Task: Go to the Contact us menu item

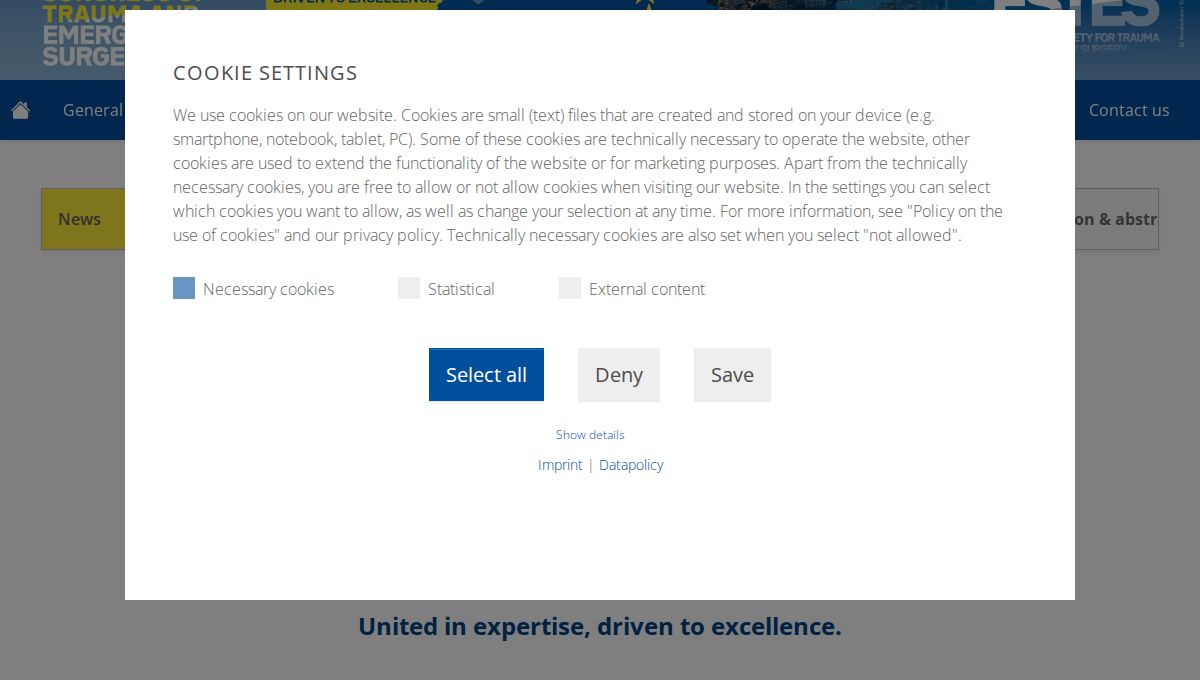Action: tap(1129, 110)
